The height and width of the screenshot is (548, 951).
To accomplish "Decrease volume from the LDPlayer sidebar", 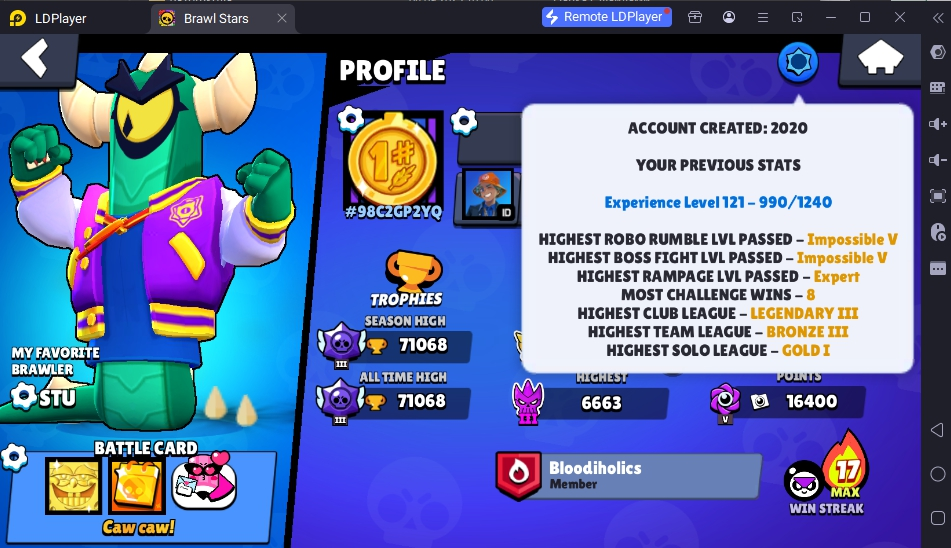I will coord(938,160).
